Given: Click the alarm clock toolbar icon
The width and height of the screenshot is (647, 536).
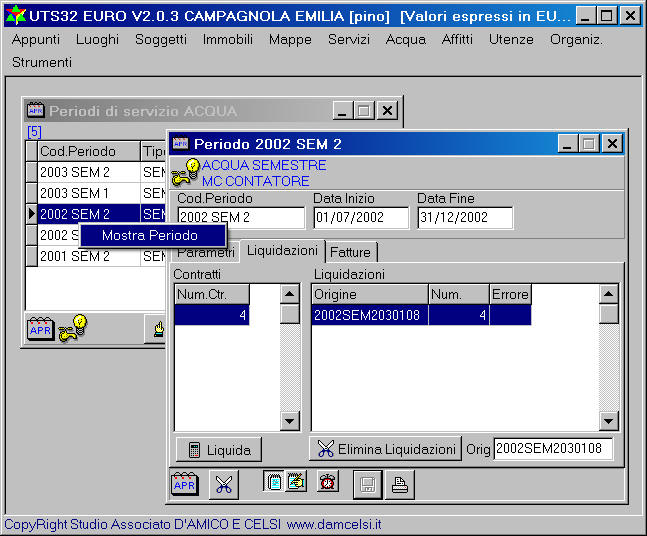Looking at the screenshot, I should point(327,482).
